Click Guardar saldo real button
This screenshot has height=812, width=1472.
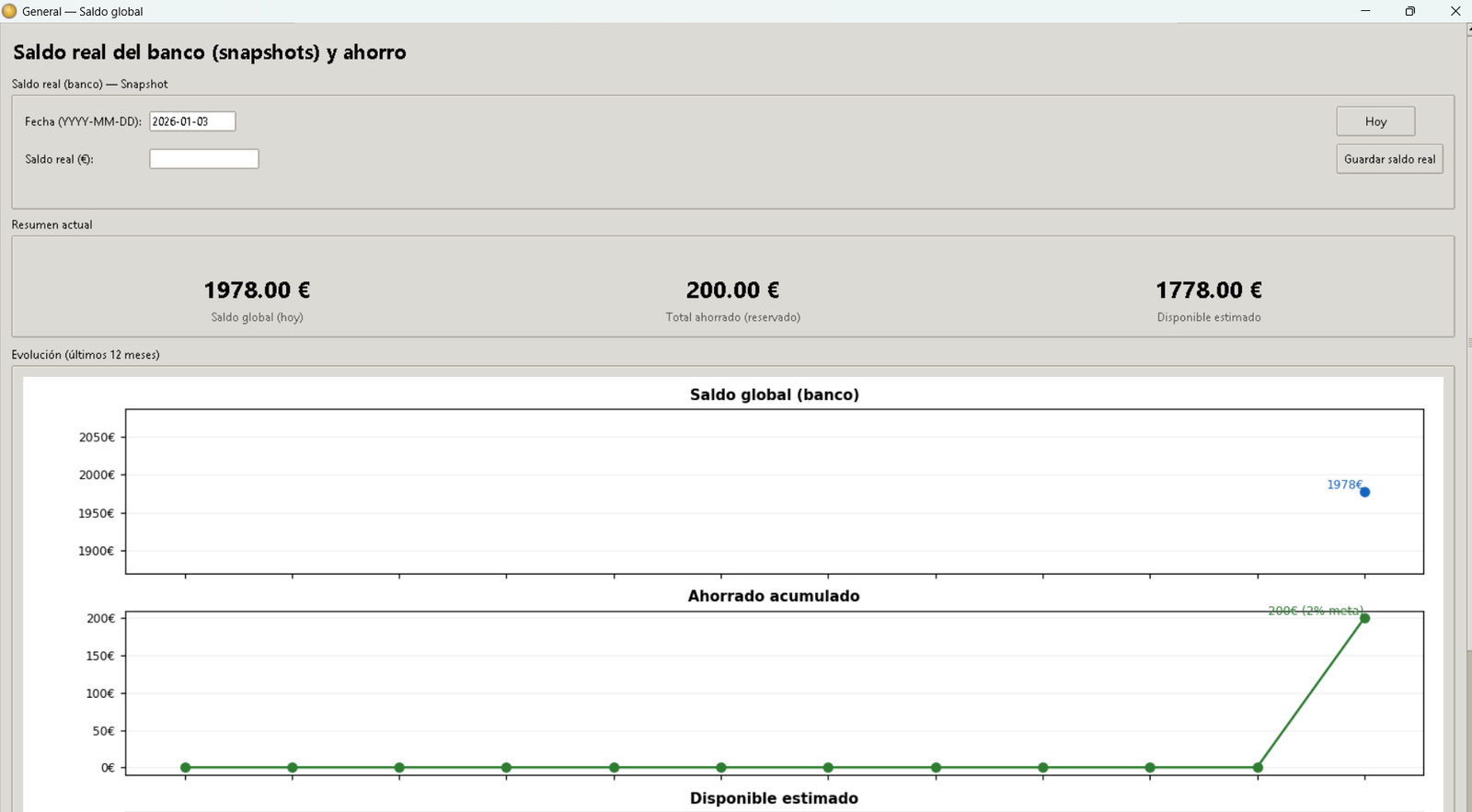tap(1389, 159)
